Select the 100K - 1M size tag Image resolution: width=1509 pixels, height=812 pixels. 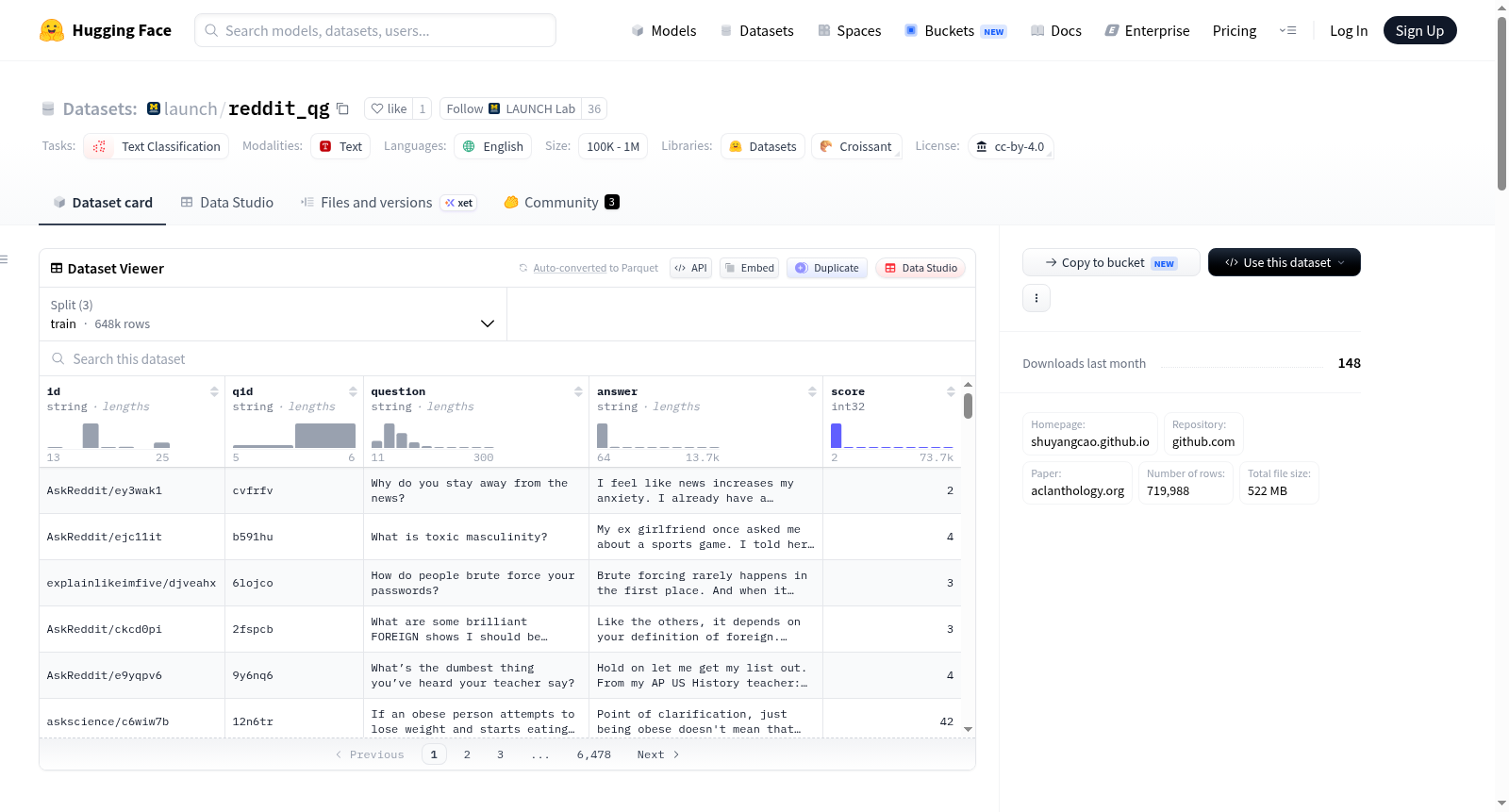(613, 146)
